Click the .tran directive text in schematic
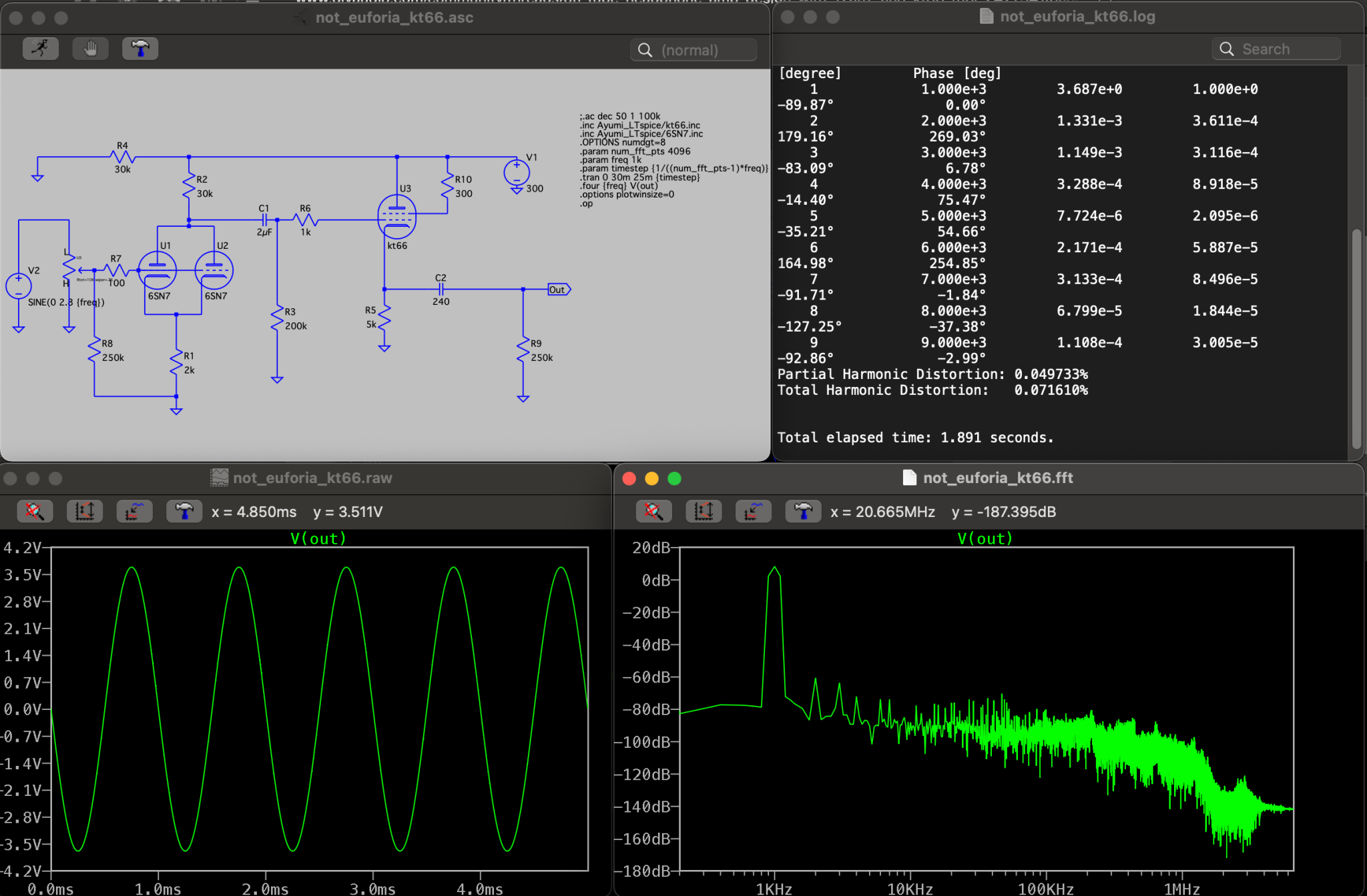This screenshot has height=896, width=1367. click(639, 177)
